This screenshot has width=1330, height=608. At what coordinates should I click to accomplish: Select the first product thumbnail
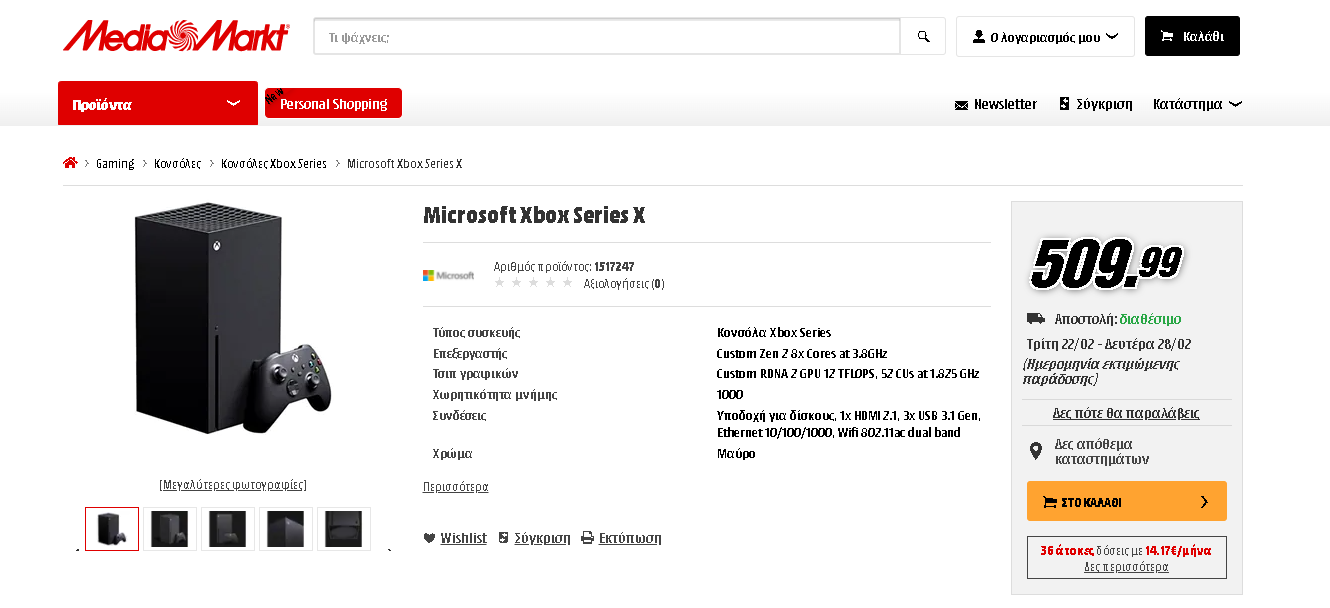[x=112, y=529]
